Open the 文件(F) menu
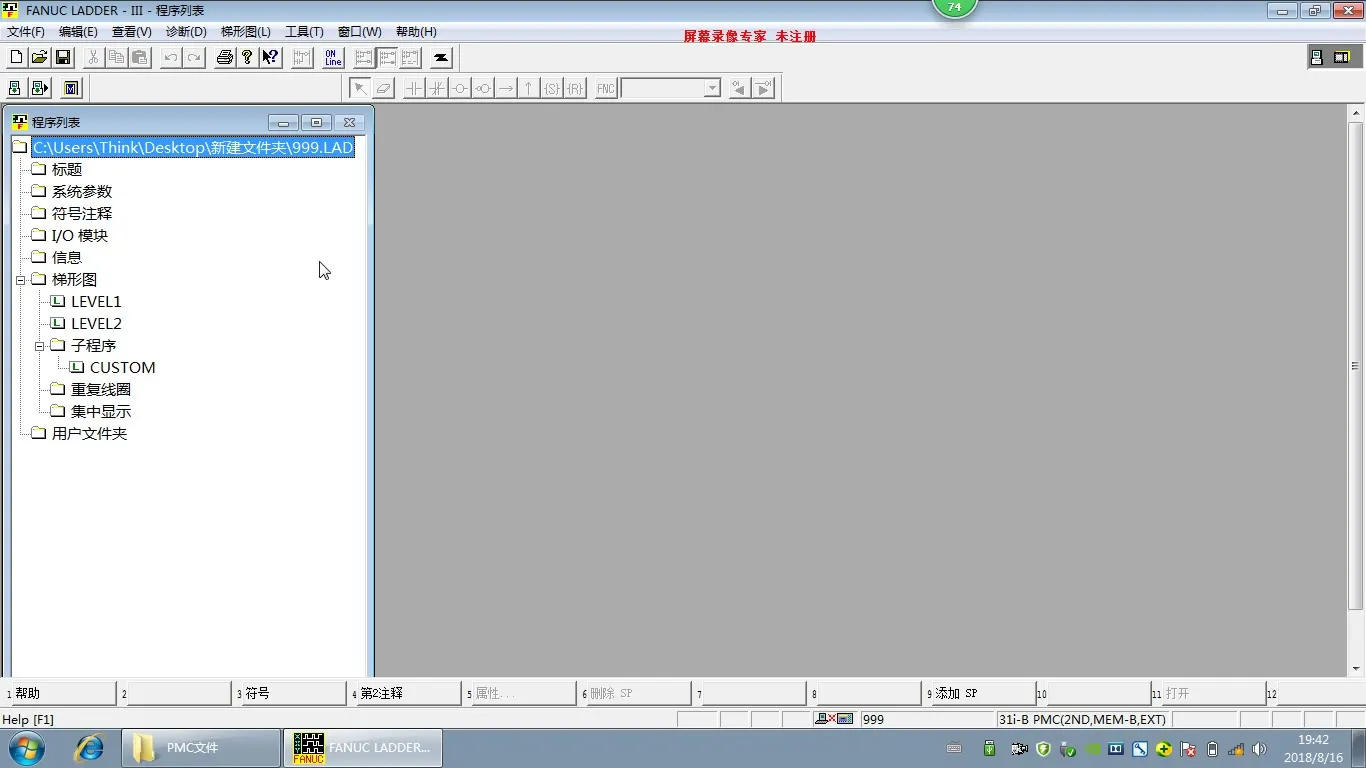Screen dimensions: 1366x768 26,32
